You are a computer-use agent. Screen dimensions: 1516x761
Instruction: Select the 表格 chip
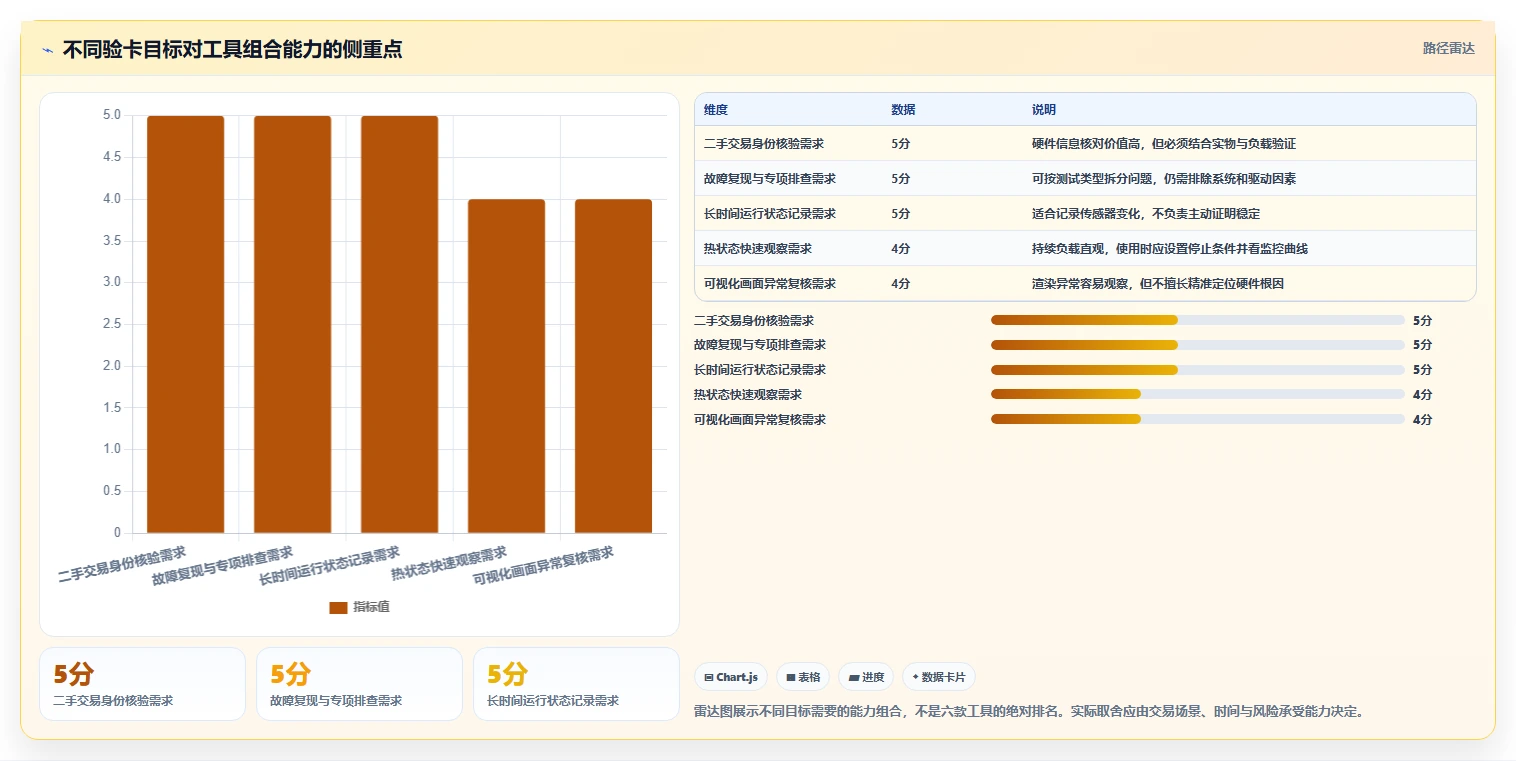click(x=803, y=677)
